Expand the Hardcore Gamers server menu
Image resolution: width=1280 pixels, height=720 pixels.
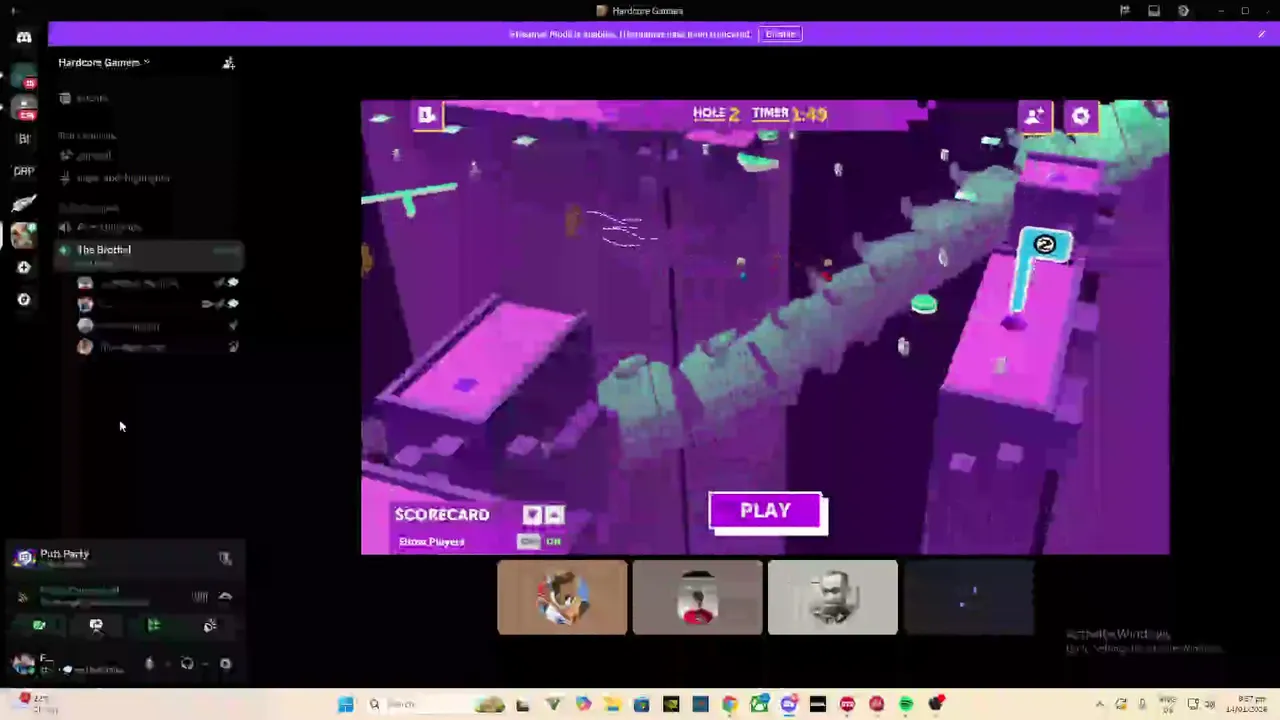103,62
